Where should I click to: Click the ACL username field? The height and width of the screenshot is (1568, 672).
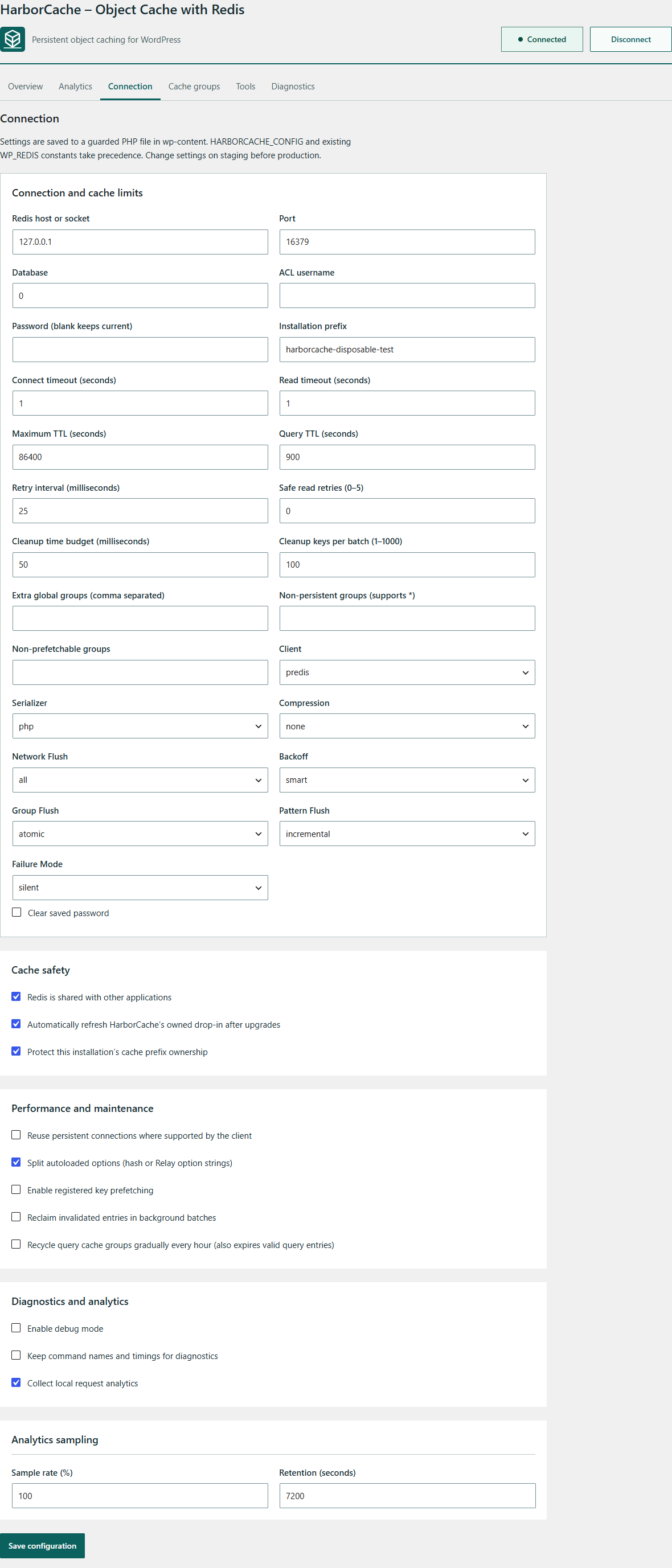click(x=407, y=296)
